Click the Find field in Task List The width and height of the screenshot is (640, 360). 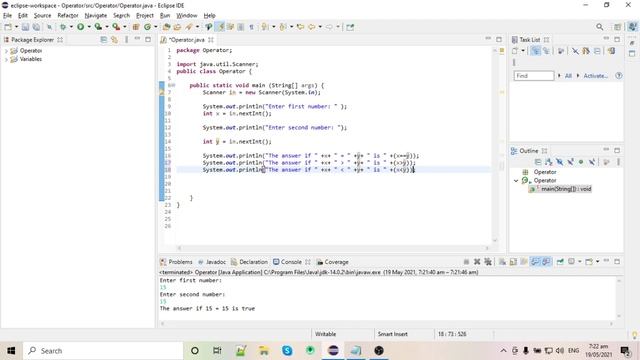pyautogui.click(x=534, y=76)
